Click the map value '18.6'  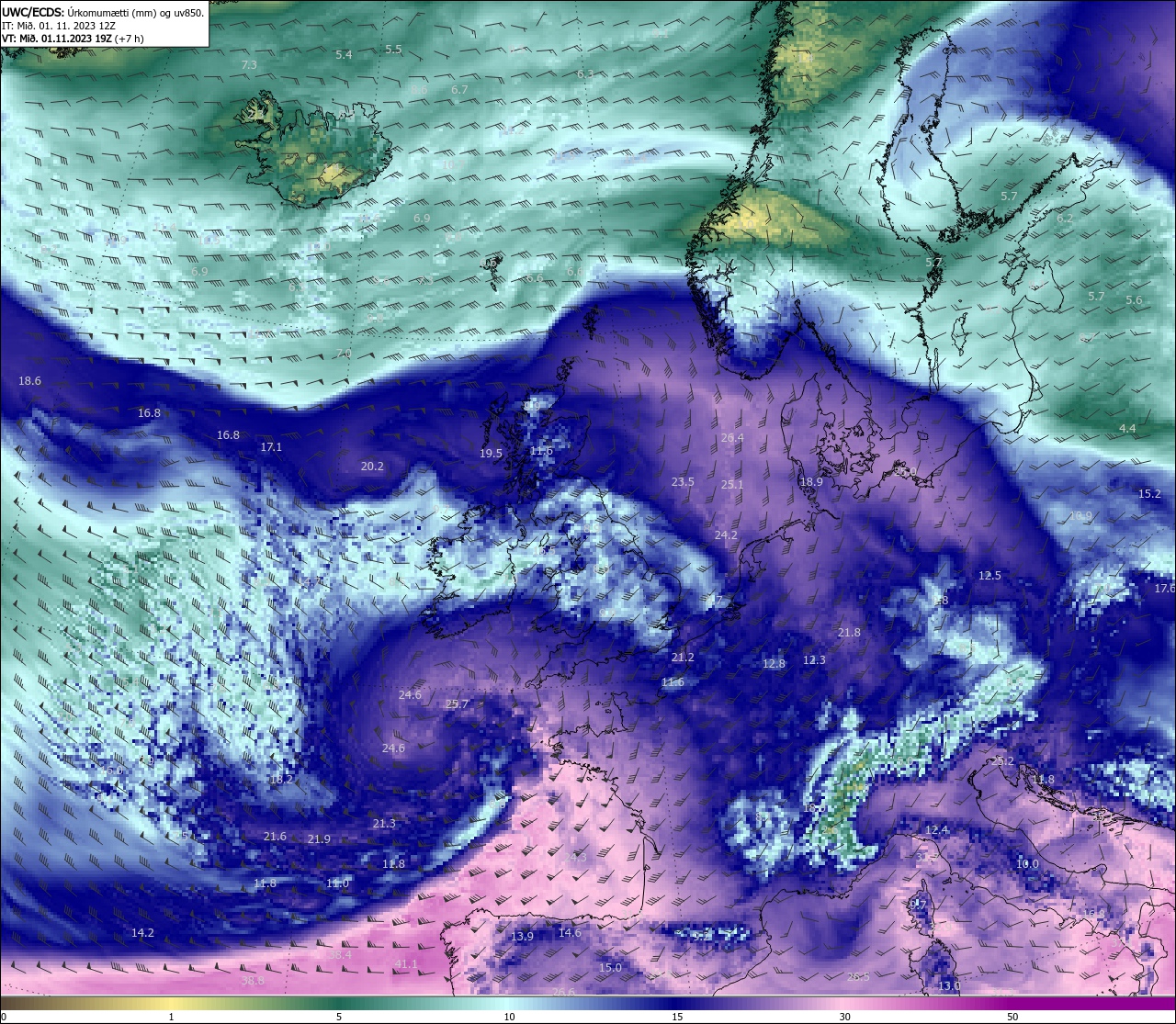(29, 380)
